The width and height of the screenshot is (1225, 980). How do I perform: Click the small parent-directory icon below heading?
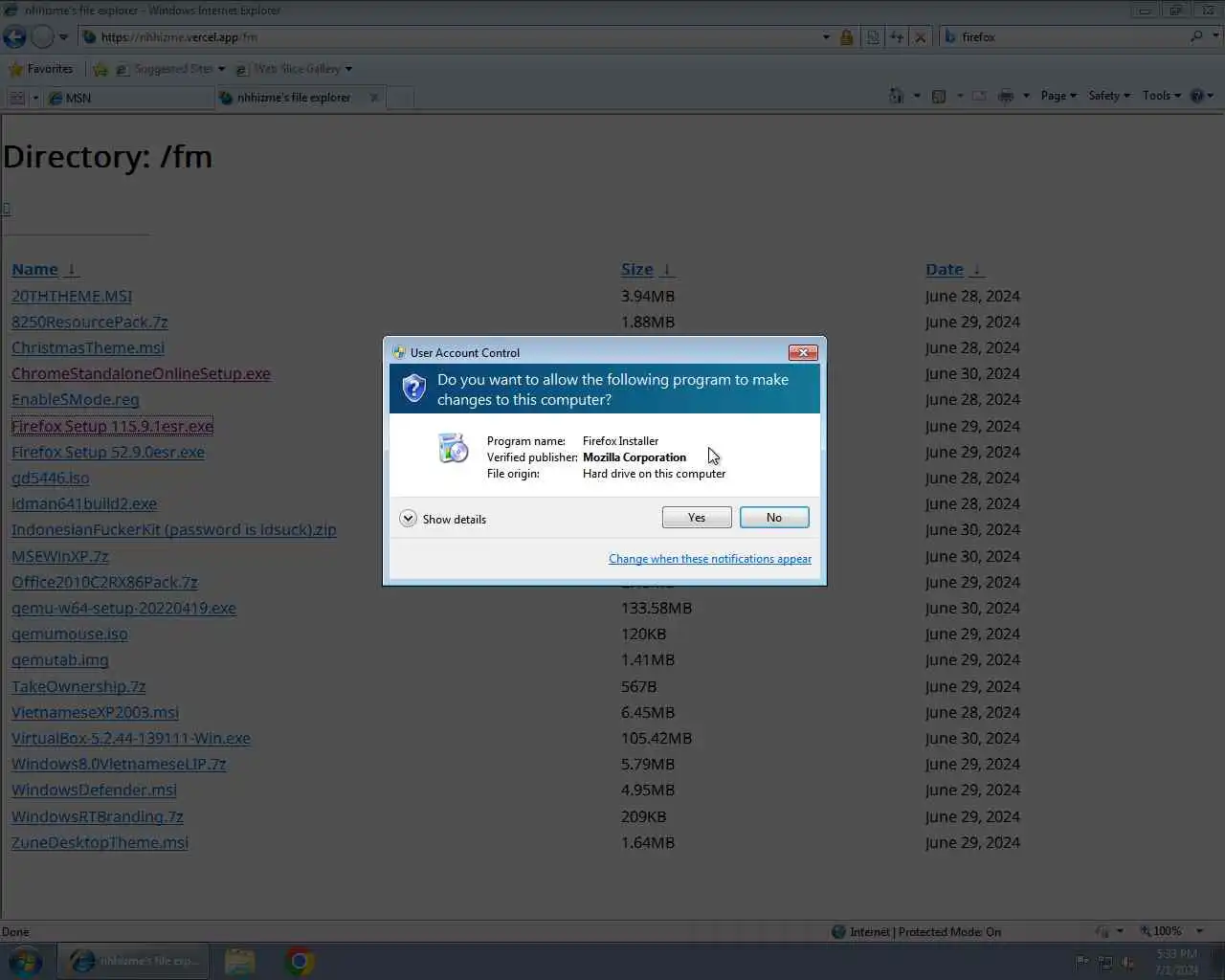tap(6, 209)
